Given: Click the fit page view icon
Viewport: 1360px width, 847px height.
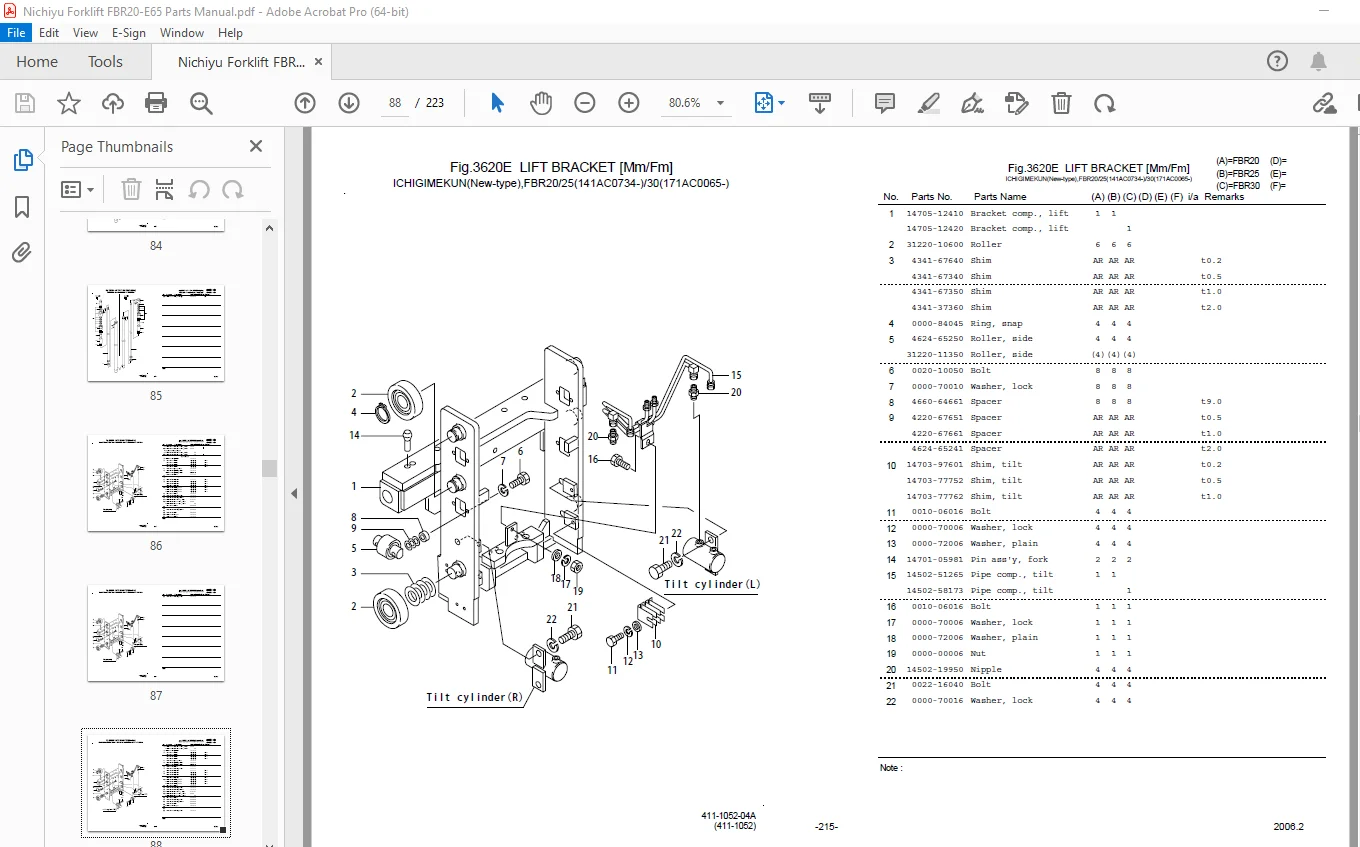Looking at the screenshot, I should click(x=764, y=103).
